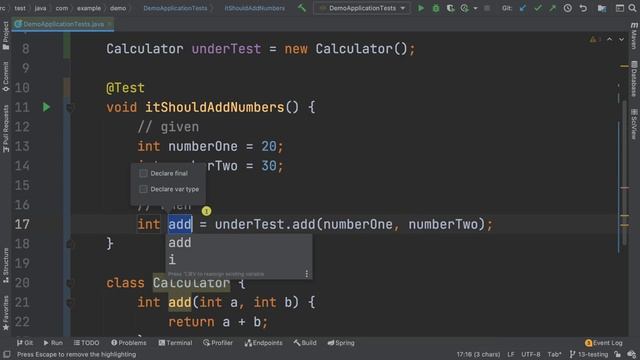The width and height of the screenshot is (640, 360).
Task: Click the yellow hint badge above add
Action: click(x=206, y=211)
